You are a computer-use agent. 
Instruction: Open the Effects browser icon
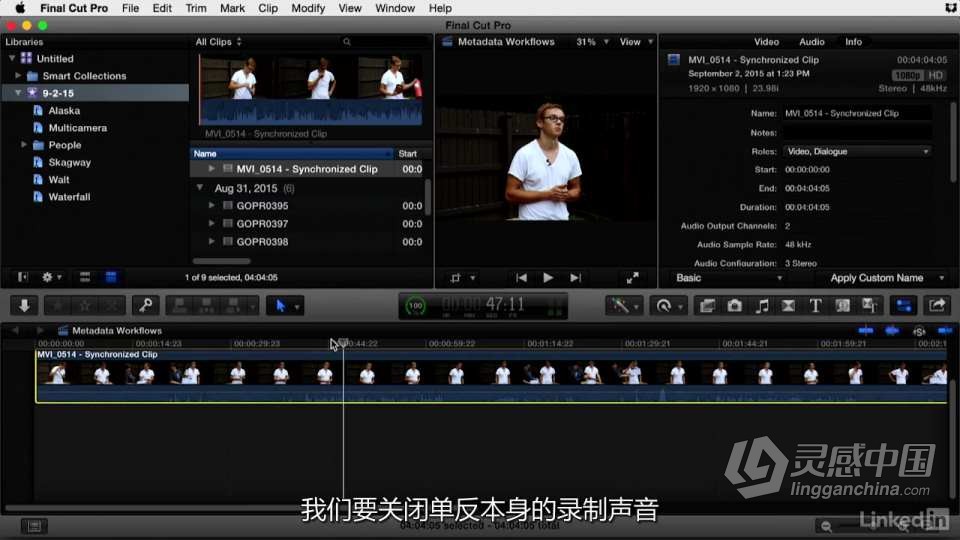707,306
